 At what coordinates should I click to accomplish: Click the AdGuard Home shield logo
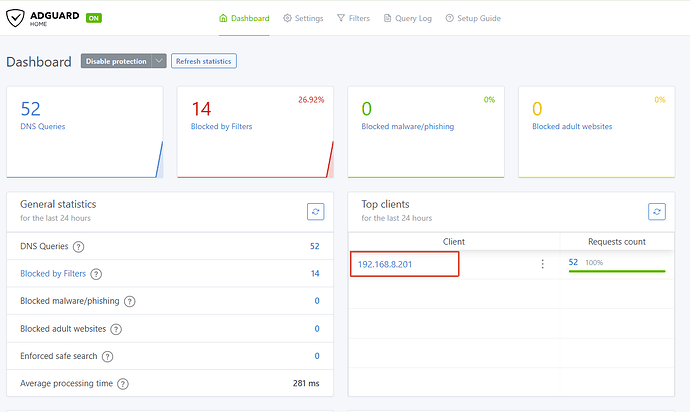(15, 18)
